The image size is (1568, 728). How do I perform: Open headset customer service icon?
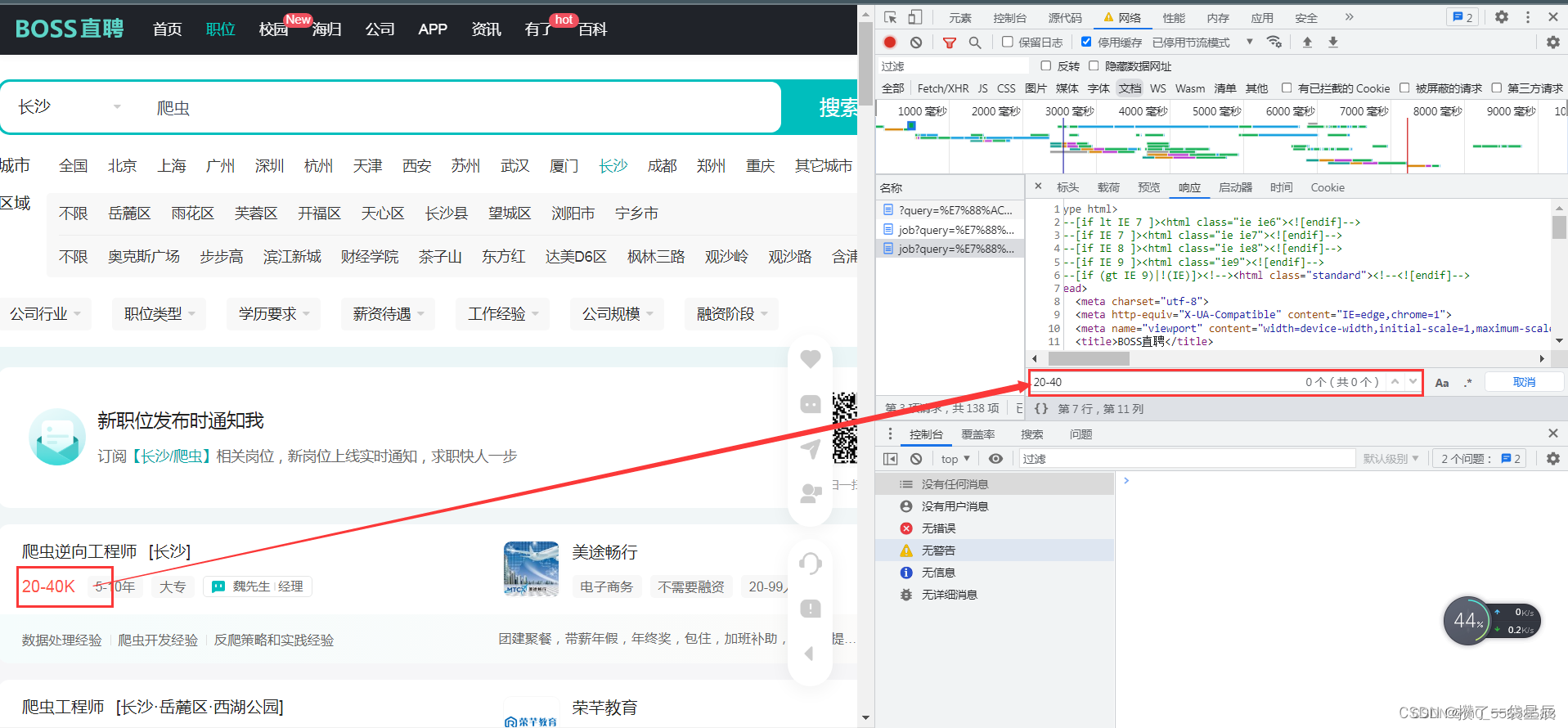(x=811, y=563)
